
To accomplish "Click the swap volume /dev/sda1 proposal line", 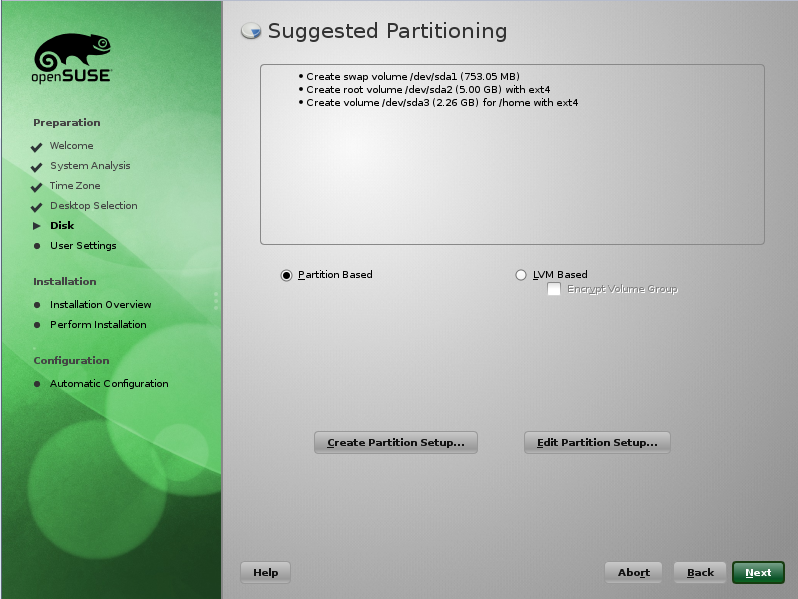I will click(x=413, y=76).
